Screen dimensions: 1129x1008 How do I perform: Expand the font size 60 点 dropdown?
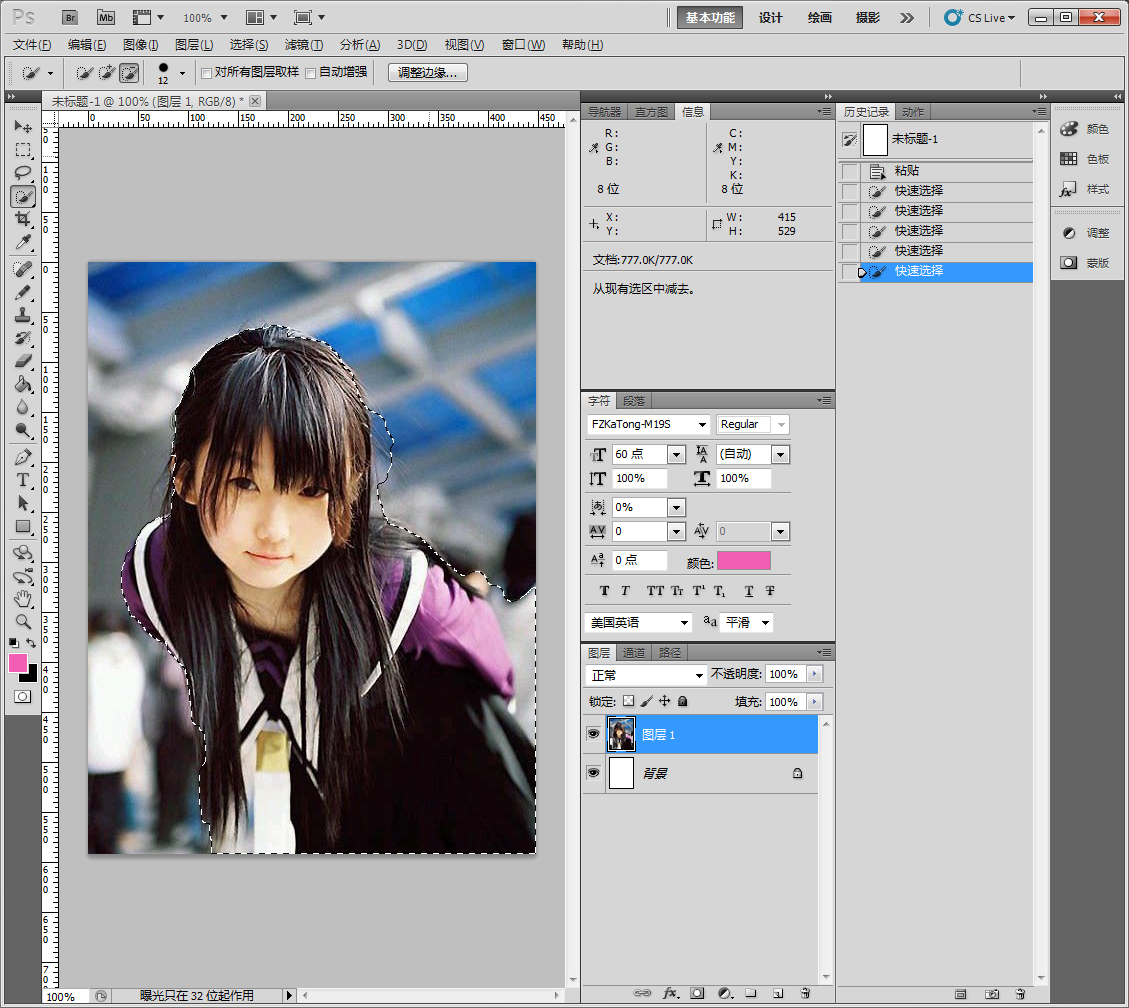(x=676, y=454)
